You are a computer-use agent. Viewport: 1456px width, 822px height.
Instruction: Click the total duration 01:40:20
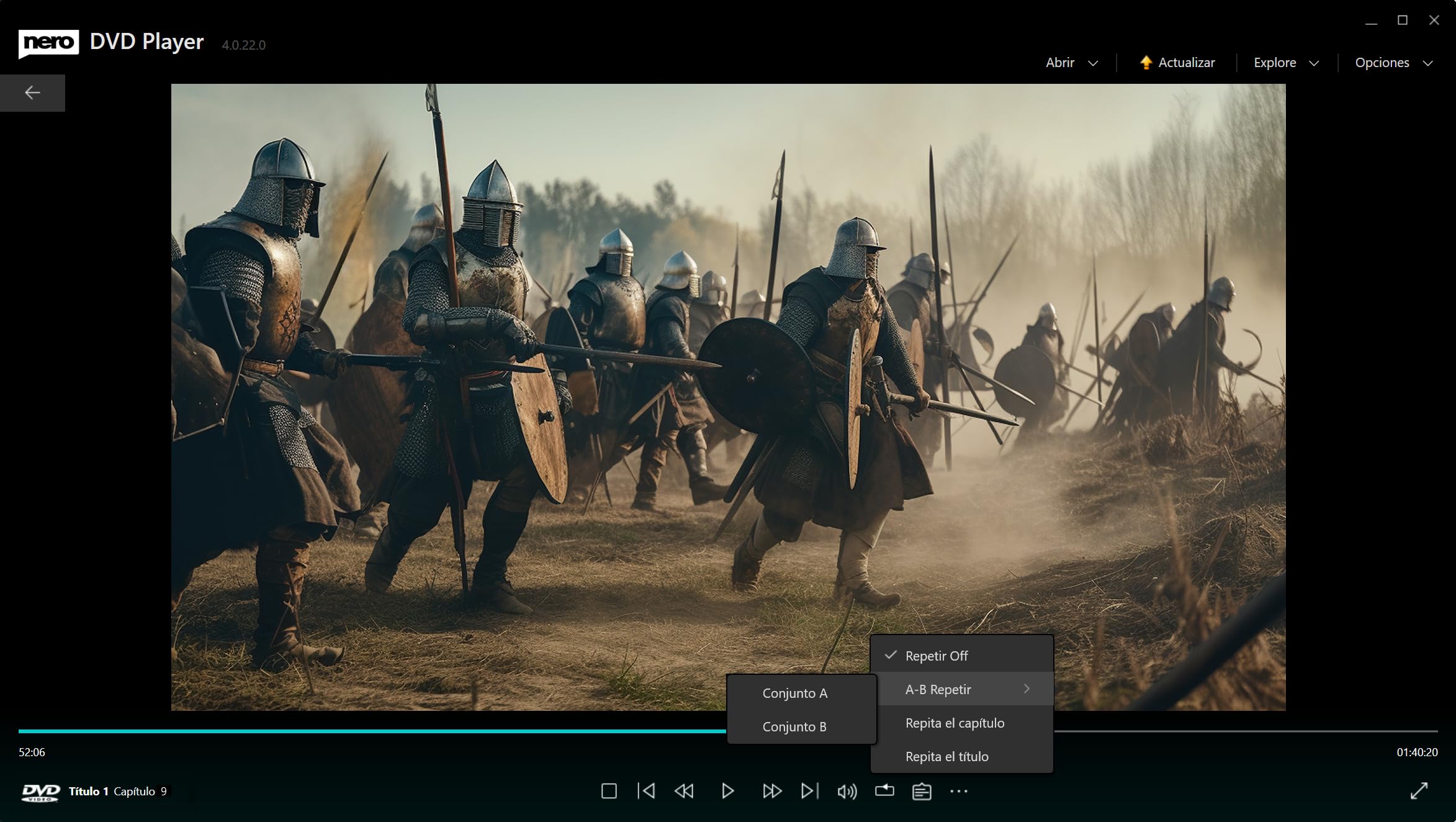[1417, 752]
